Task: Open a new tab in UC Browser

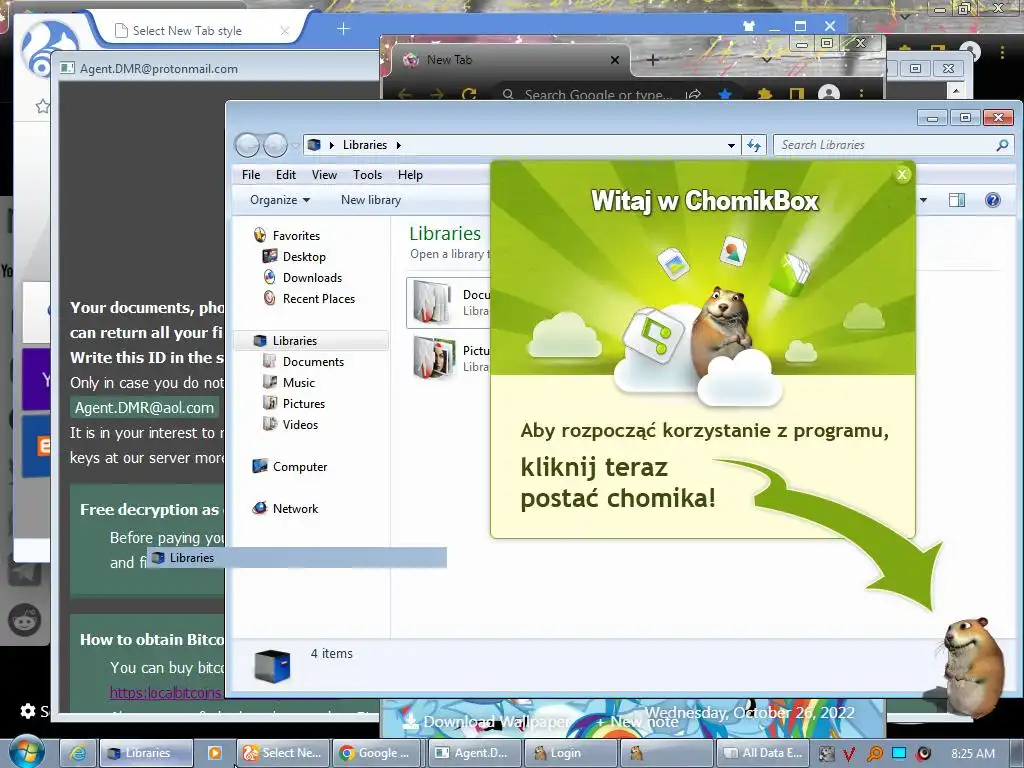Action: click(343, 29)
